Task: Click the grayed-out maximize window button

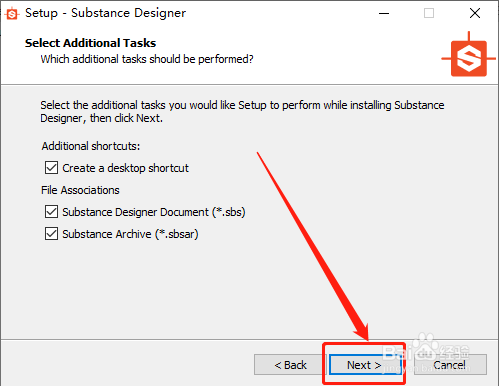Action: click(x=429, y=13)
